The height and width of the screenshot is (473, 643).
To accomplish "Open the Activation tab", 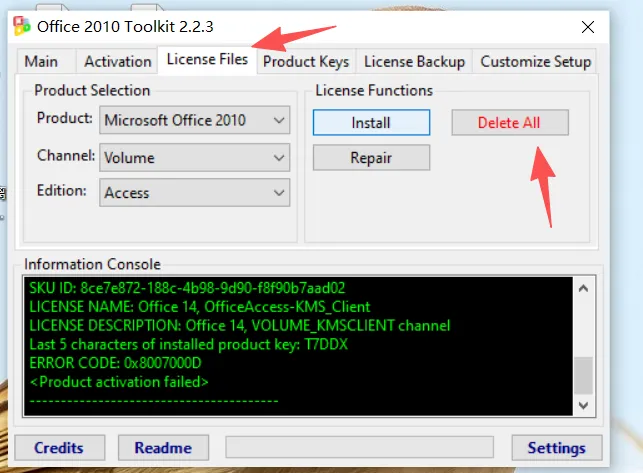I will (118, 62).
